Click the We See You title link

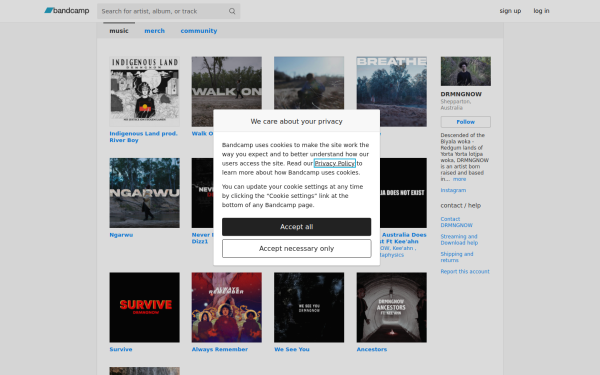coord(292,349)
